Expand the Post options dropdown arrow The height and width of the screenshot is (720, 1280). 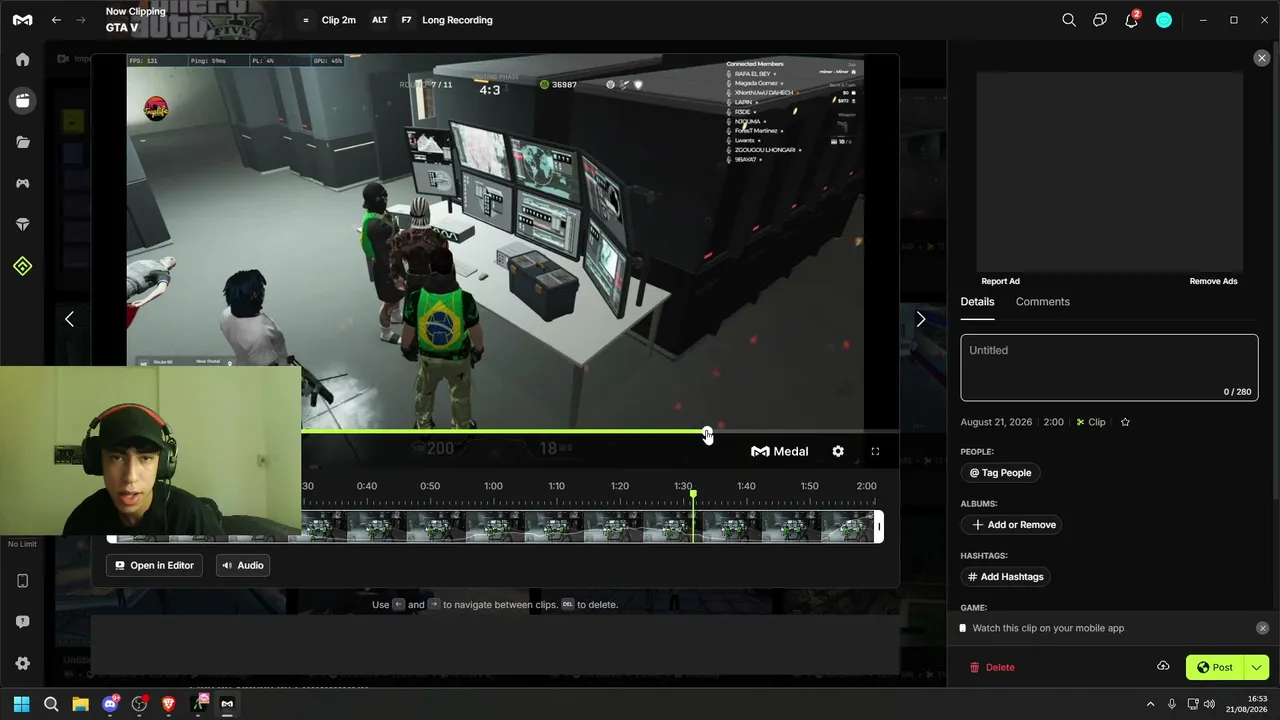pos(1256,667)
